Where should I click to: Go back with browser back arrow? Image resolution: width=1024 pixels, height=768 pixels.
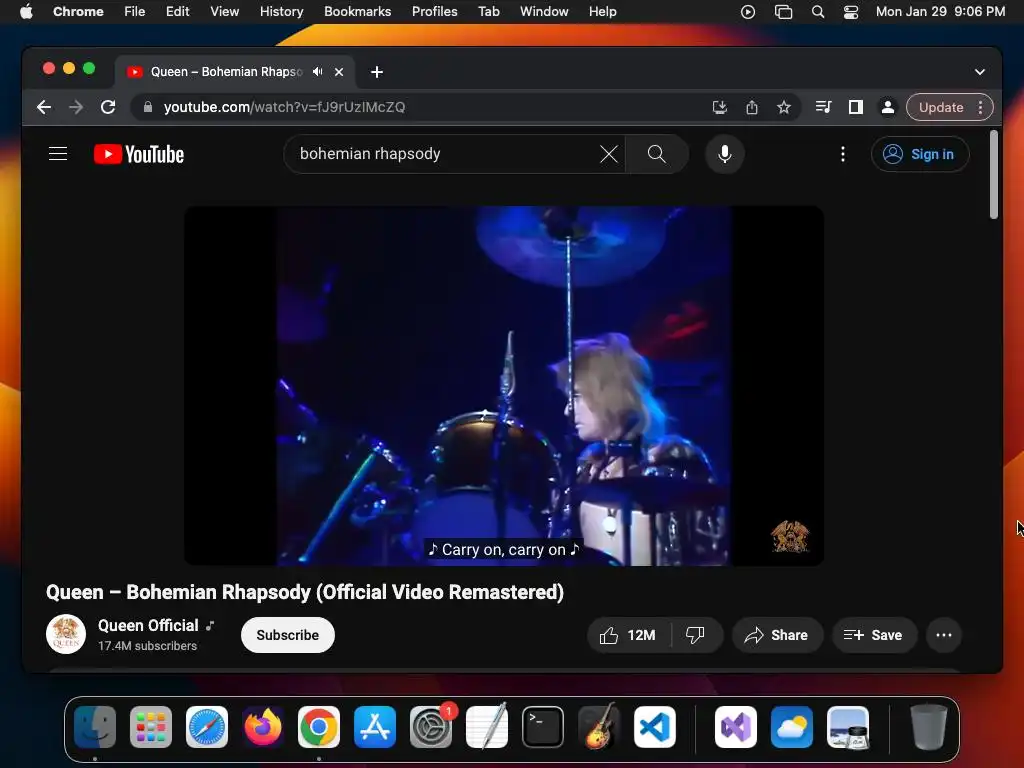[x=44, y=107]
